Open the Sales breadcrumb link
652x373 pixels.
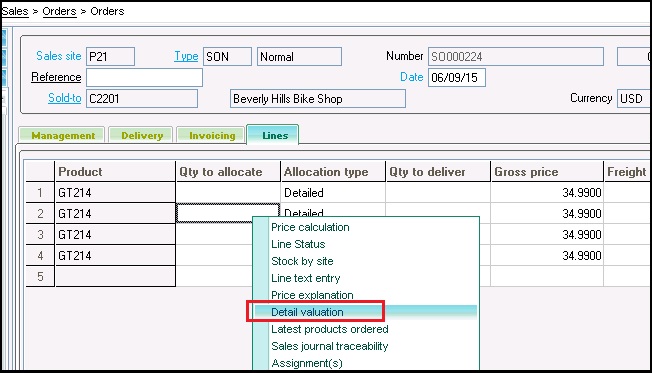[15, 11]
